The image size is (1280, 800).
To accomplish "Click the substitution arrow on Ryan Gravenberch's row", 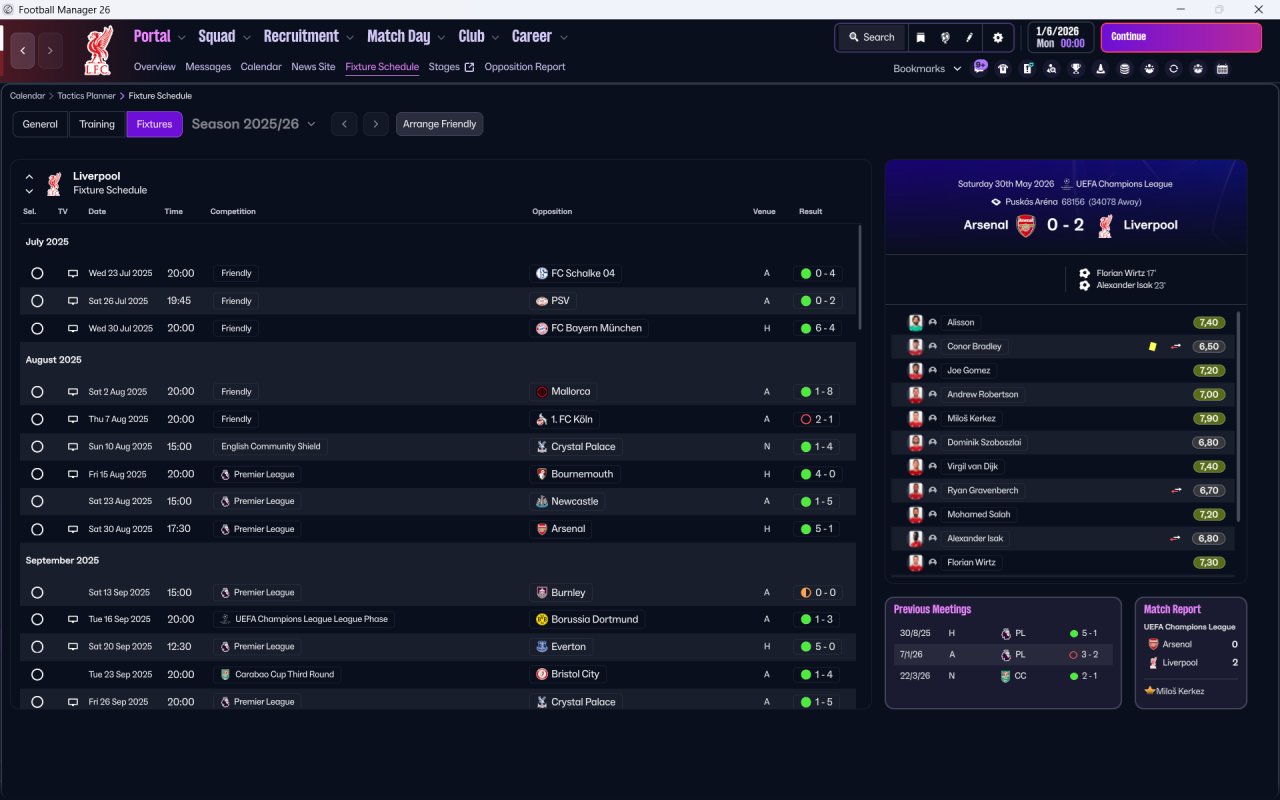I will point(1176,490).
